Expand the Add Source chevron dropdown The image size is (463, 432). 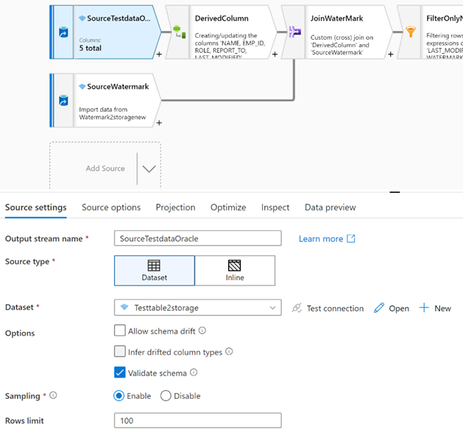[149, 169]
